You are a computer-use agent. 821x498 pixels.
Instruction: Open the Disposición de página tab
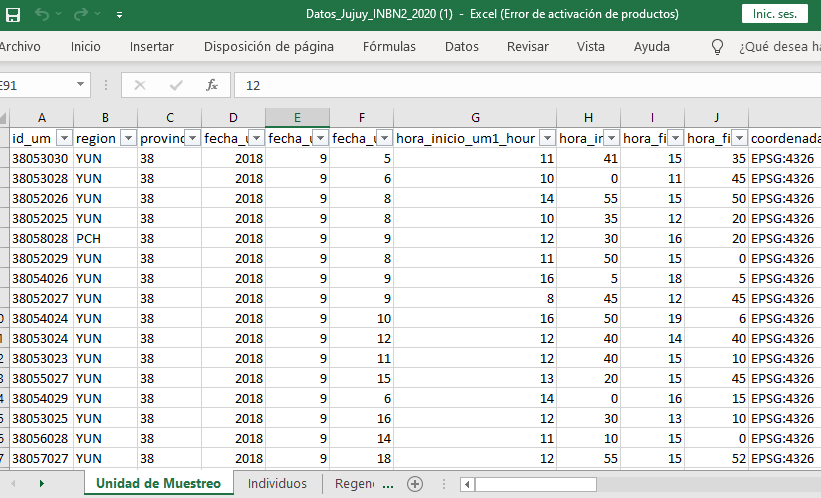coord(268,47)
